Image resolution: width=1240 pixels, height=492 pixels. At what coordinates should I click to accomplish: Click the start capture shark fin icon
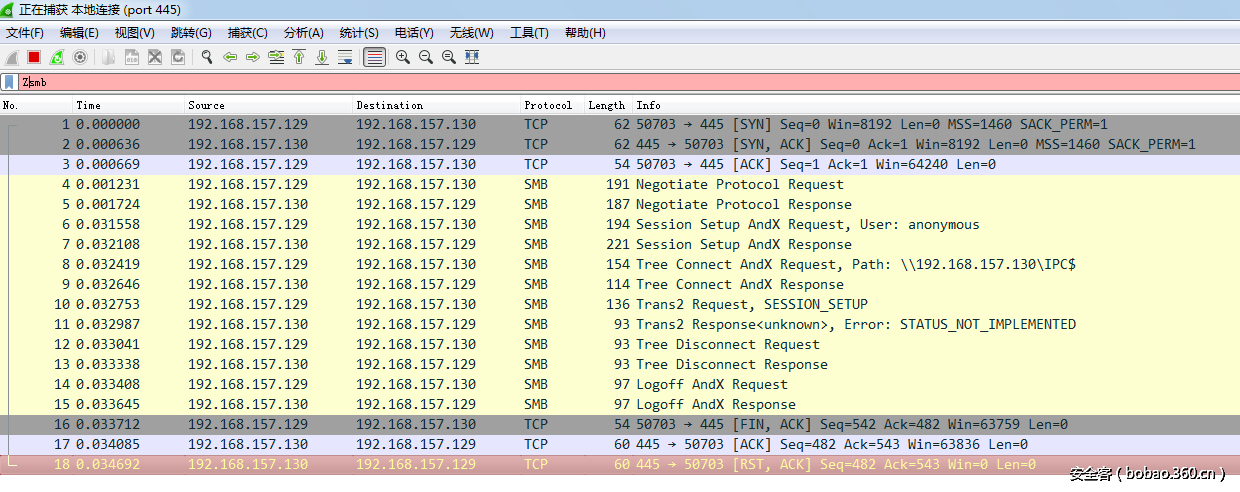click(12, 57)
